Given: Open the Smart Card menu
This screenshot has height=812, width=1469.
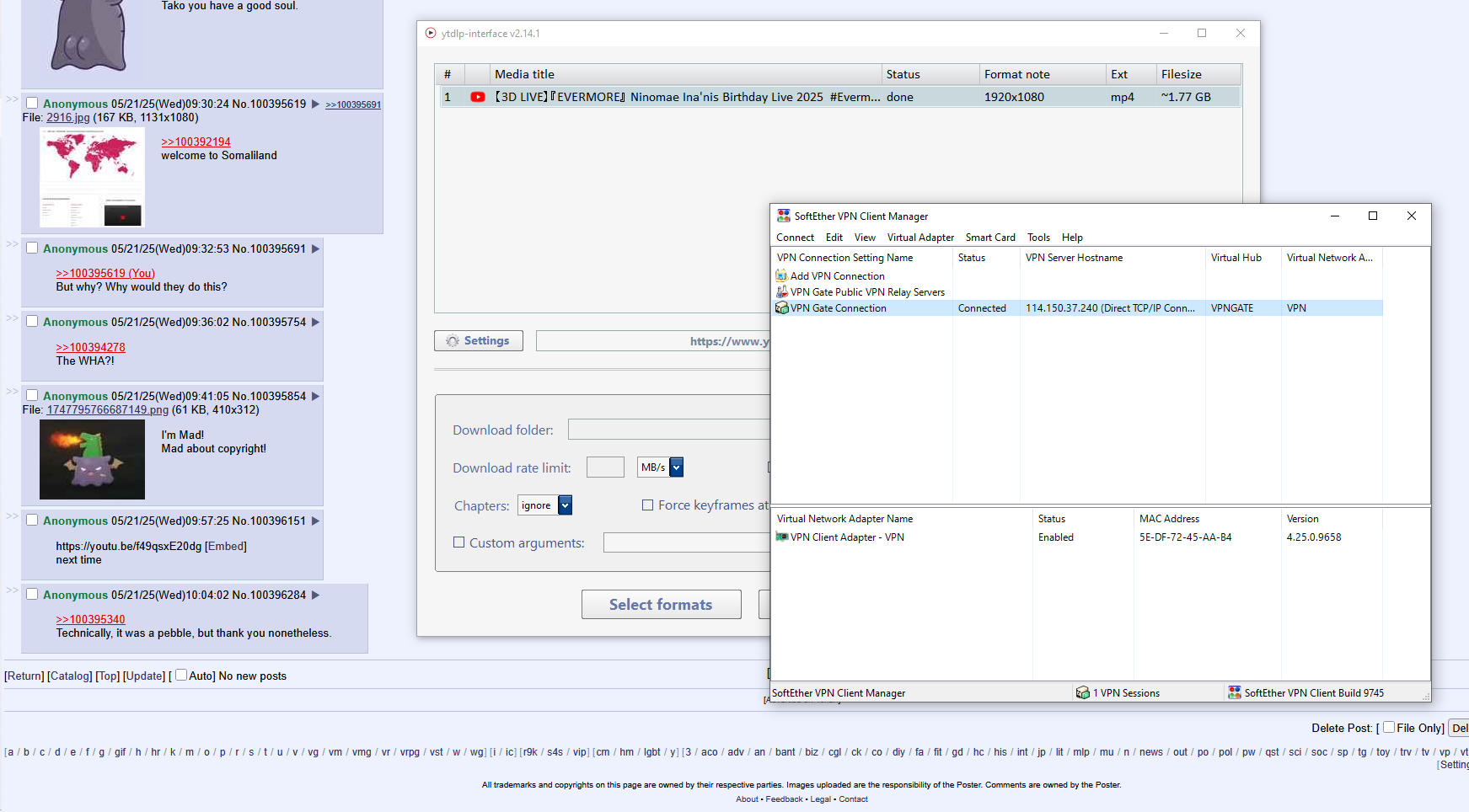Looking at the screenshot, I should 990,238.
